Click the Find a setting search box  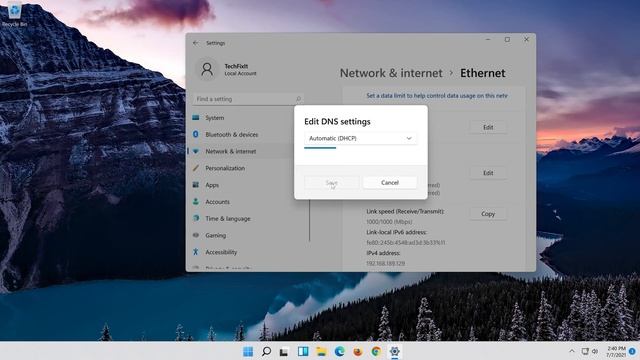248,99
